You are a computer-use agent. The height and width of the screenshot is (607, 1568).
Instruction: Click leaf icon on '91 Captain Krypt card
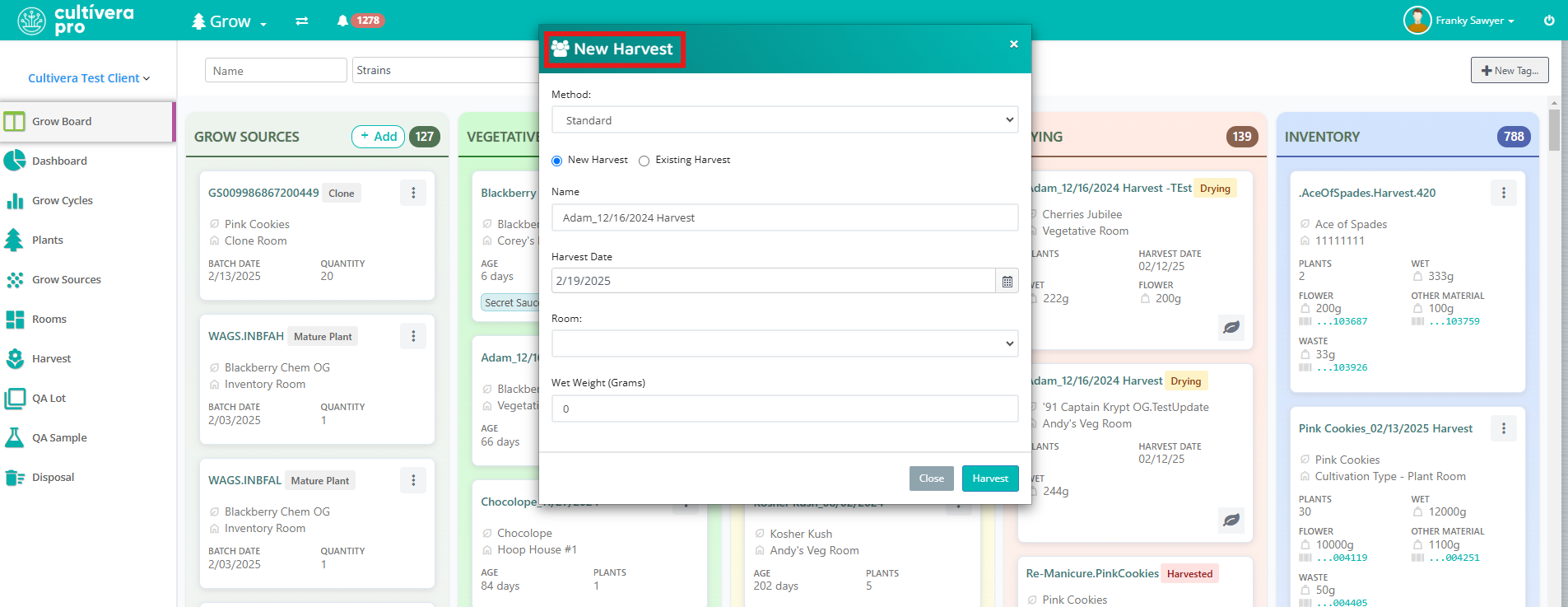click(x=1231, y=521)
